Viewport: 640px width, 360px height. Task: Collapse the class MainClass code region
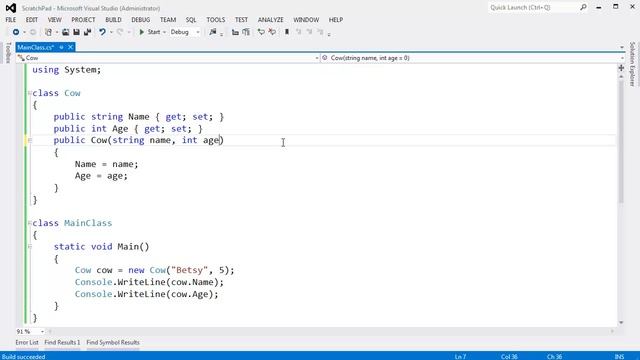[x=29, y=223]
